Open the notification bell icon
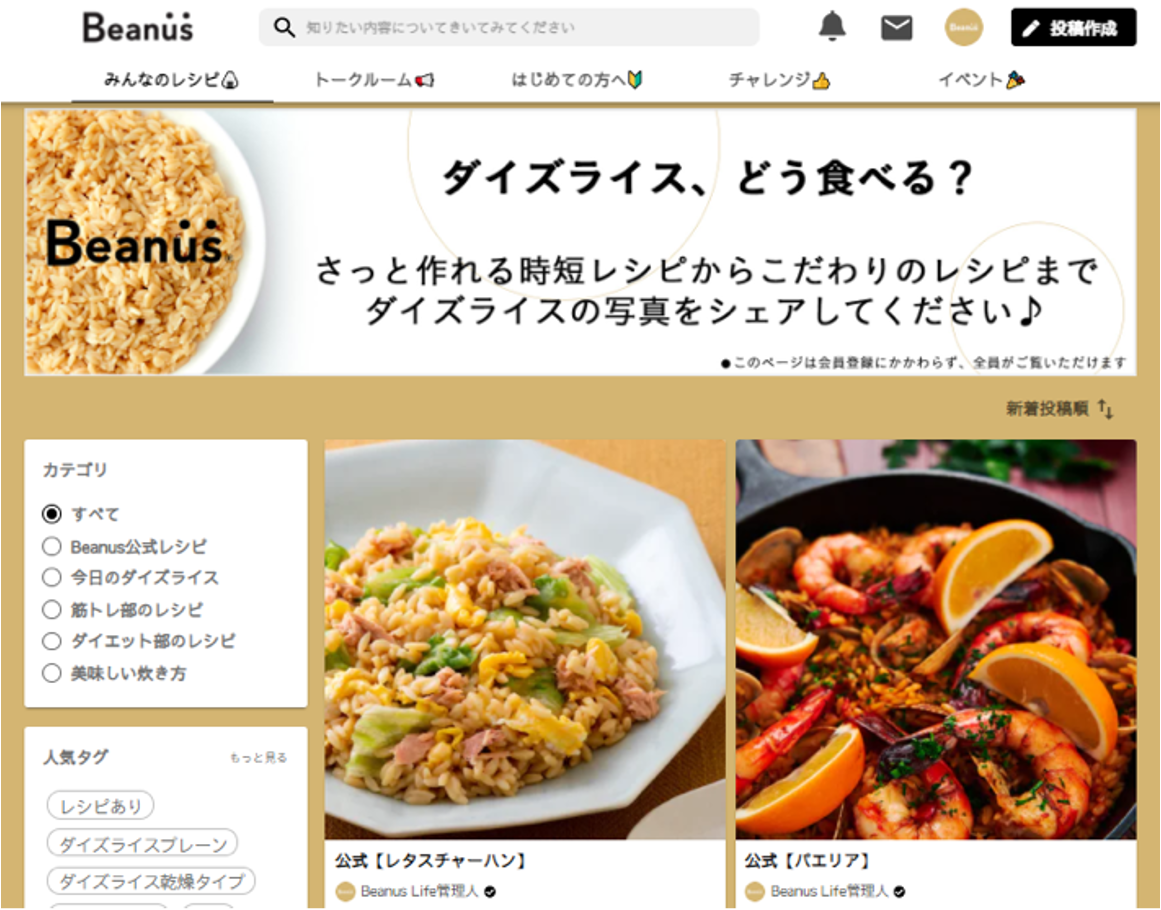Screen dimensions: 1161x910 (832, 27)
